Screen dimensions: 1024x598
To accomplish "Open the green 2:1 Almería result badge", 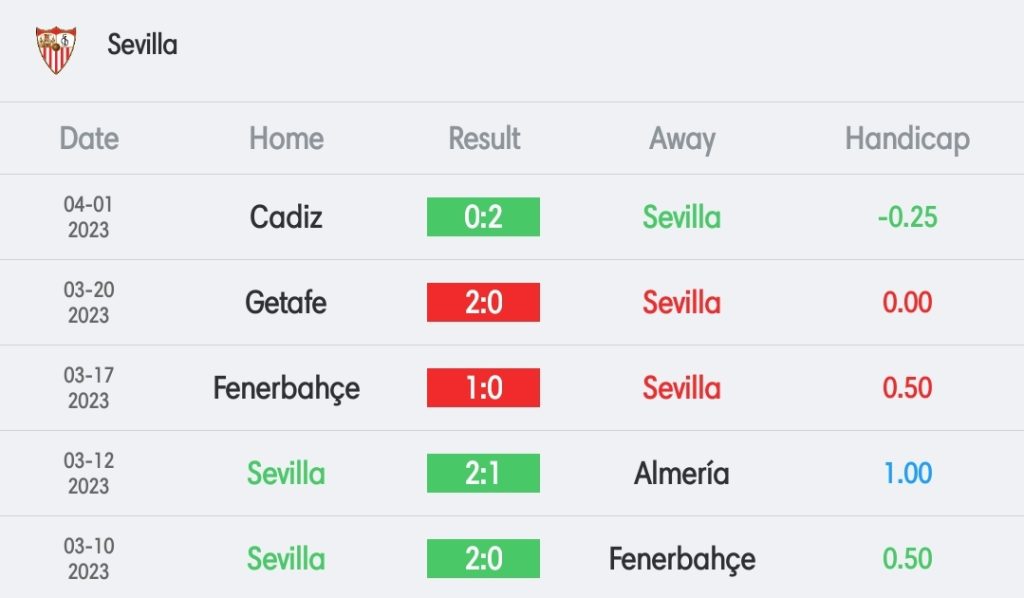I will [483, 473].
